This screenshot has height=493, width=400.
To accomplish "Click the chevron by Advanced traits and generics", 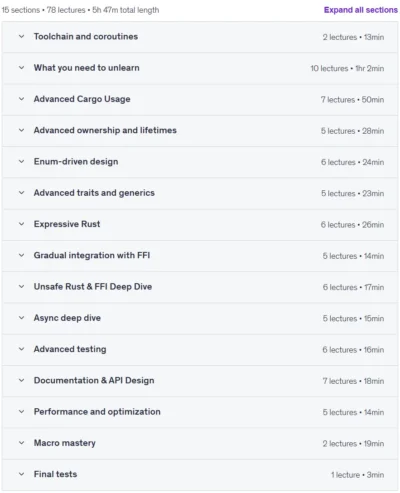I will [22, 193].
